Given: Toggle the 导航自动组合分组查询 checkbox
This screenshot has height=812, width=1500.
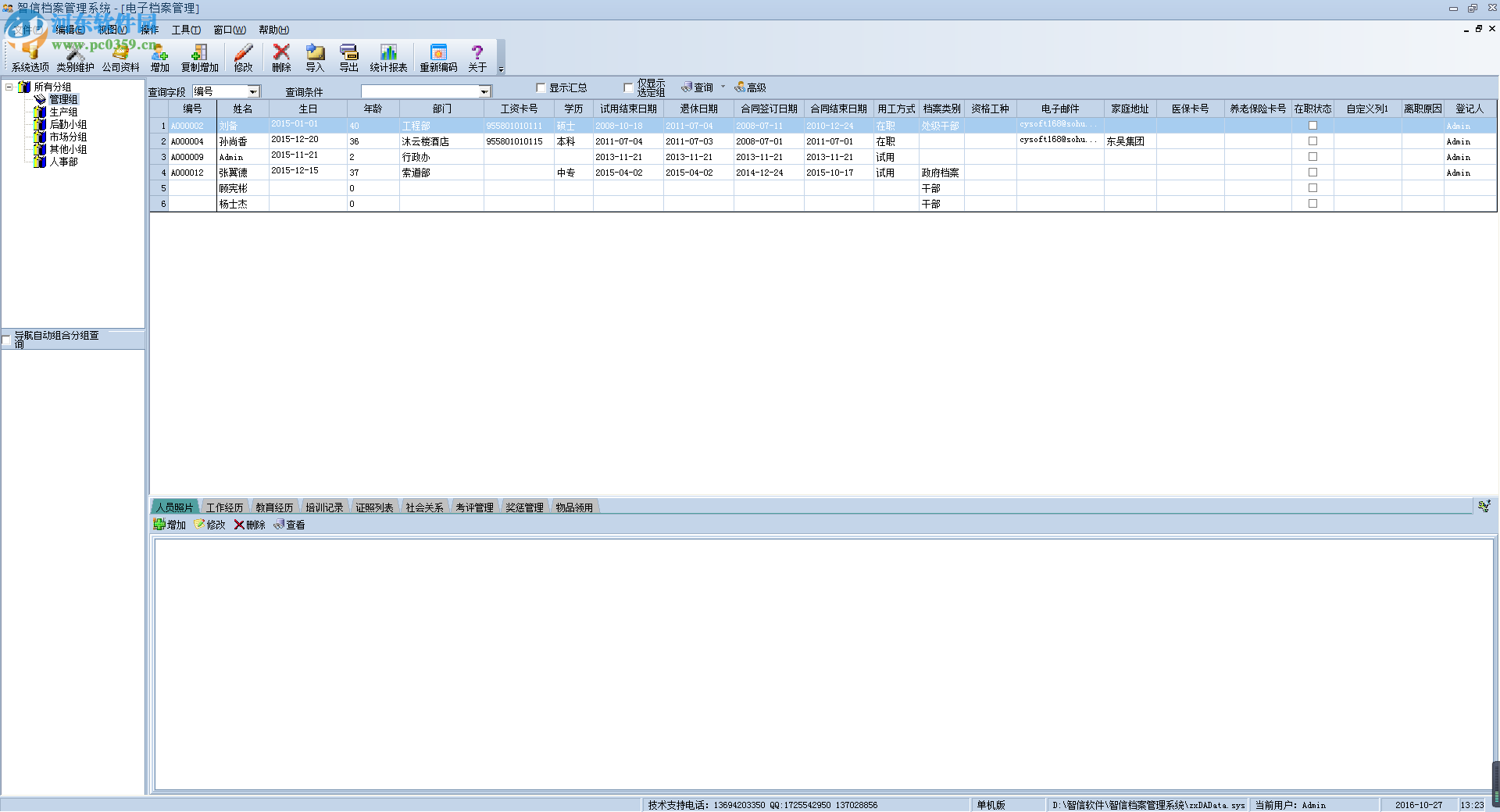Looking at the screenshot, I should tap(7, 340).
